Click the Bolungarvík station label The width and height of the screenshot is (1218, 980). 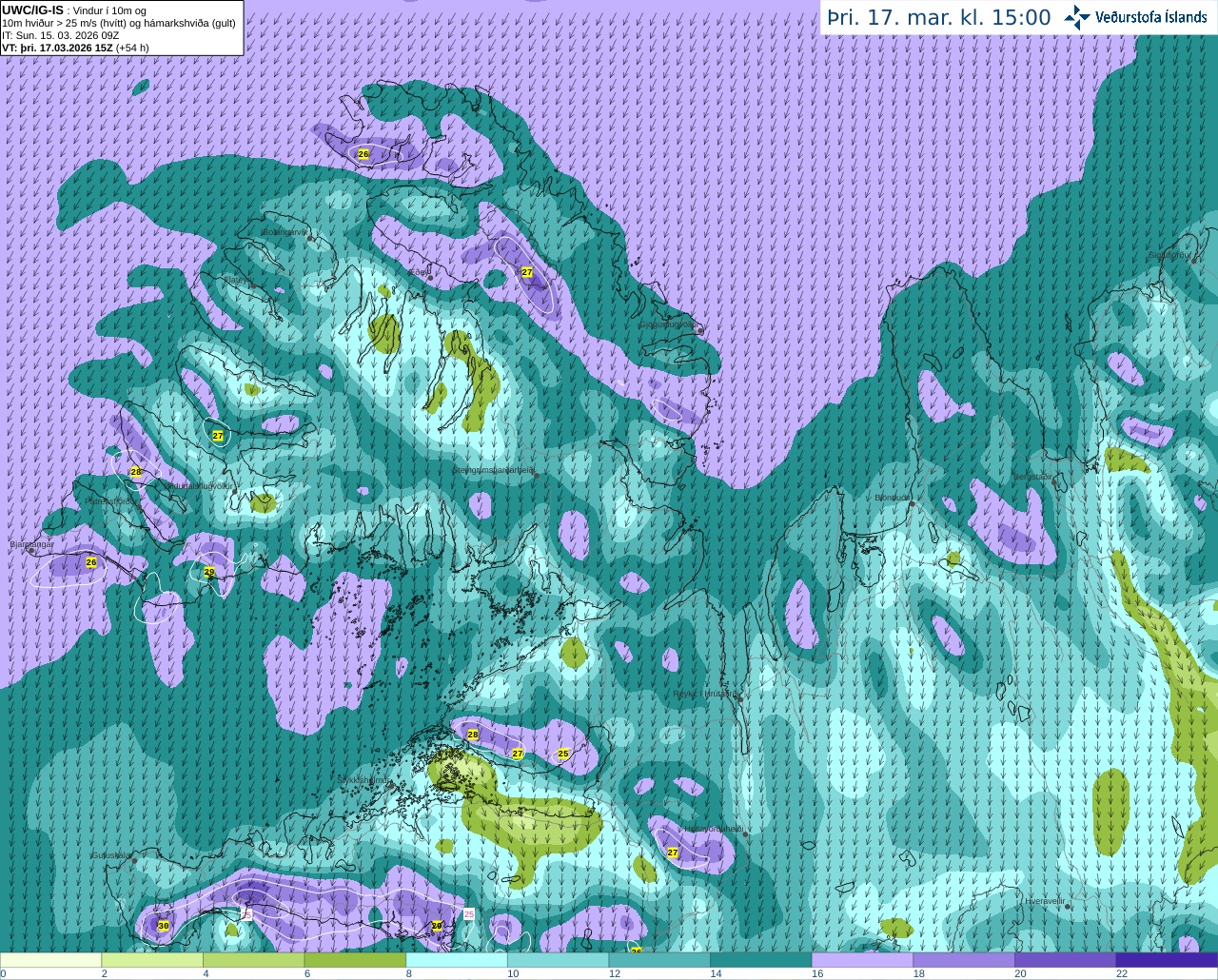coord(285,231)
